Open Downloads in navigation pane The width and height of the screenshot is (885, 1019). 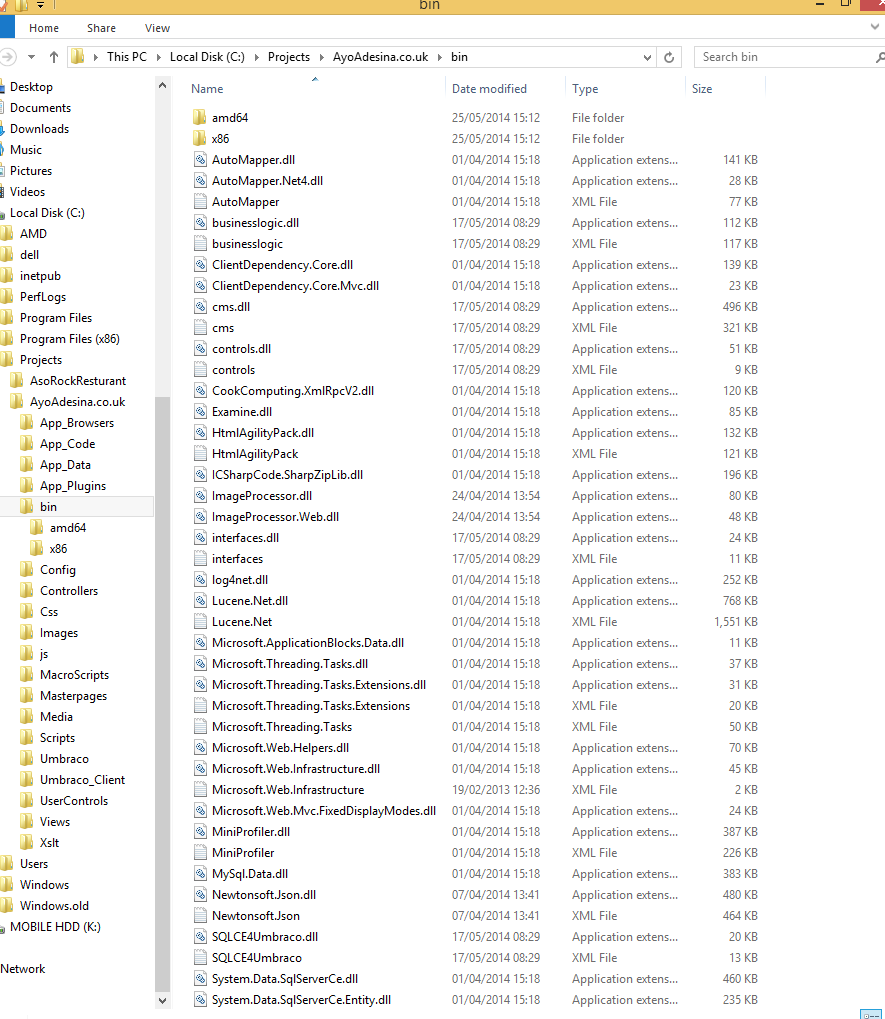[40, 129]
